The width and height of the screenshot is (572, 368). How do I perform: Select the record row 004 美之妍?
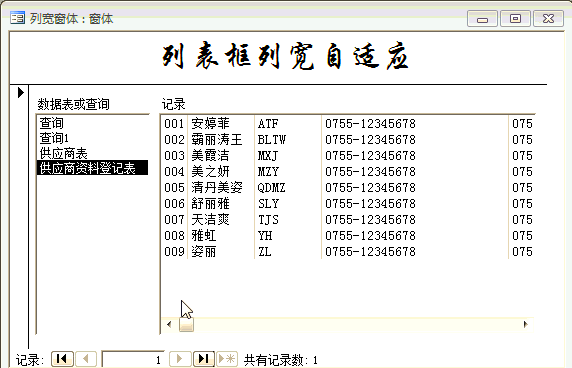pos(348,172)
